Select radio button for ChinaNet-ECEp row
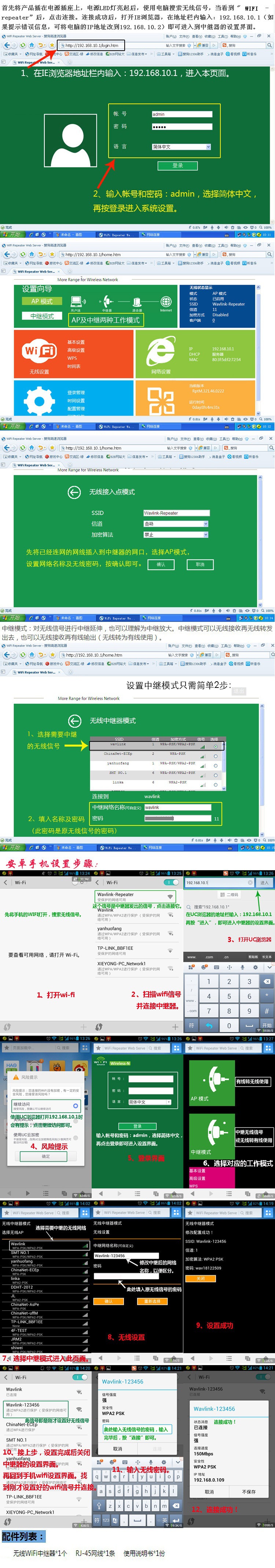The height and width of the screenshot is (1568, 275). coord(215,756)
